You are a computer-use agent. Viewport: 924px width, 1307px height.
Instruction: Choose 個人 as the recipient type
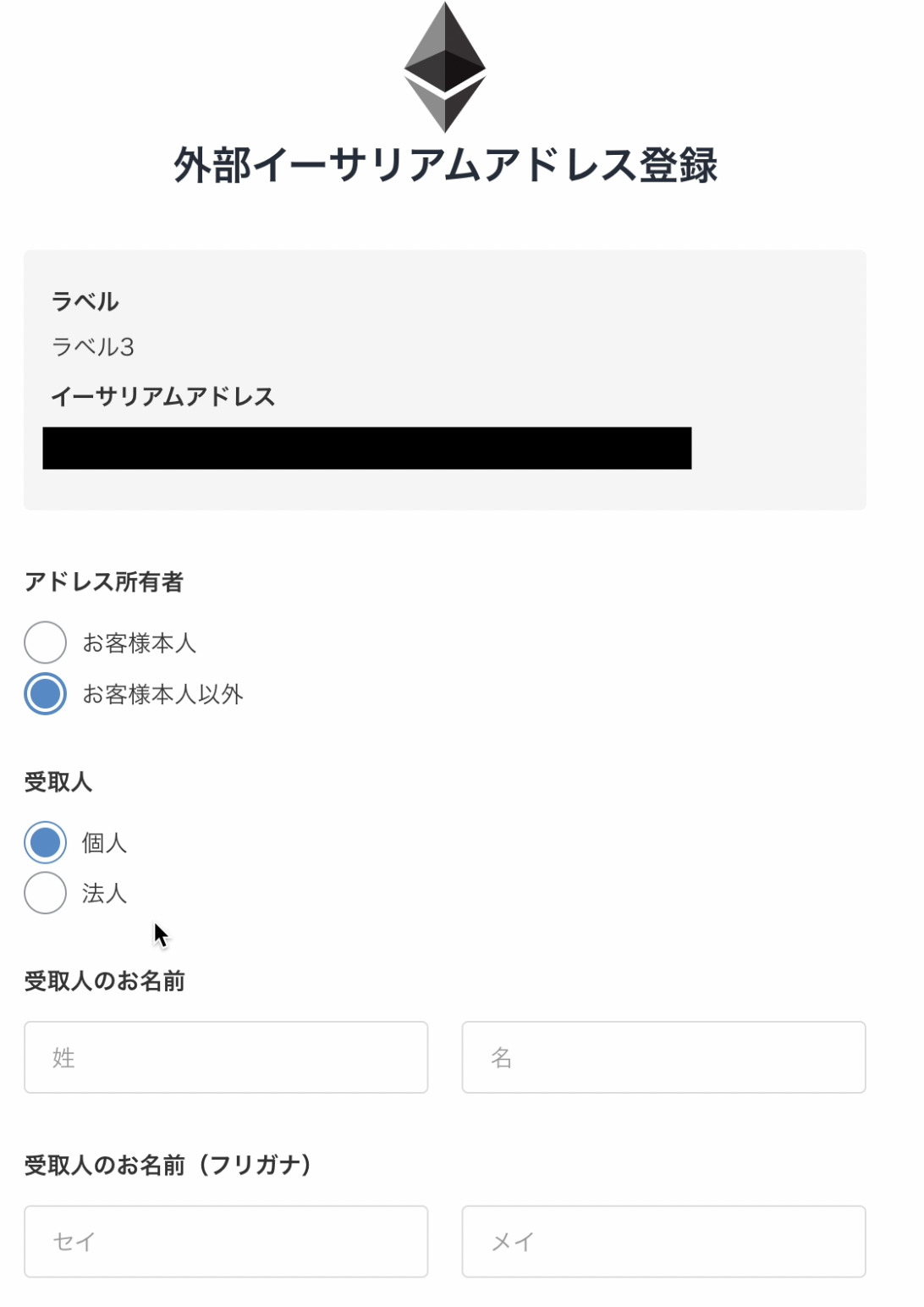tap(45, 841)
